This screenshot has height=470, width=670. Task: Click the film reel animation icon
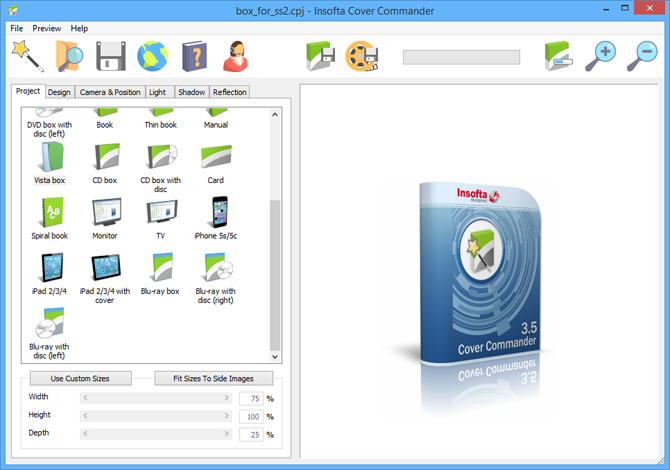(x=363, y=56)
